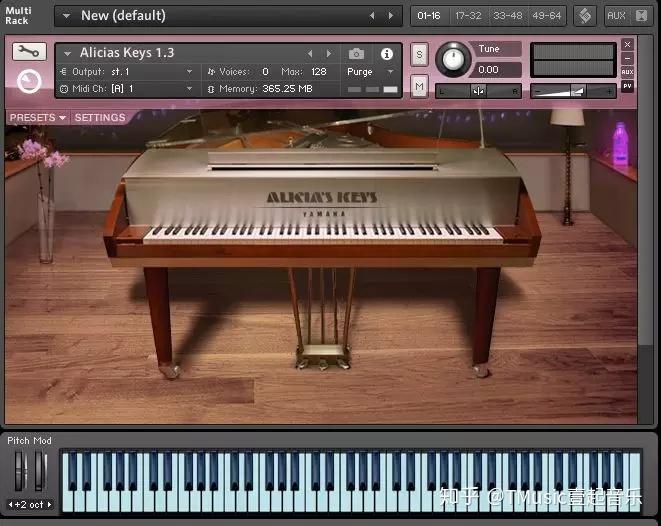Minimize the instrument header view
Image resolution: width=661 pixels, height=526 pixels.
click(x=627, y=58)
